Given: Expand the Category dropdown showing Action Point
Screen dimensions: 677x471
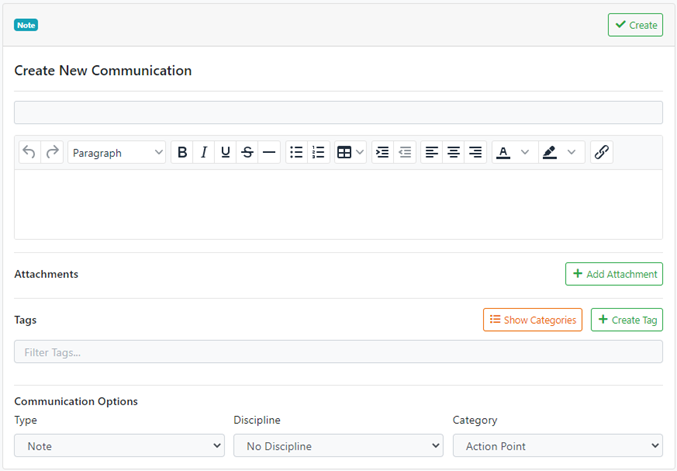Looking at the screenshot, I should (557, 446).
